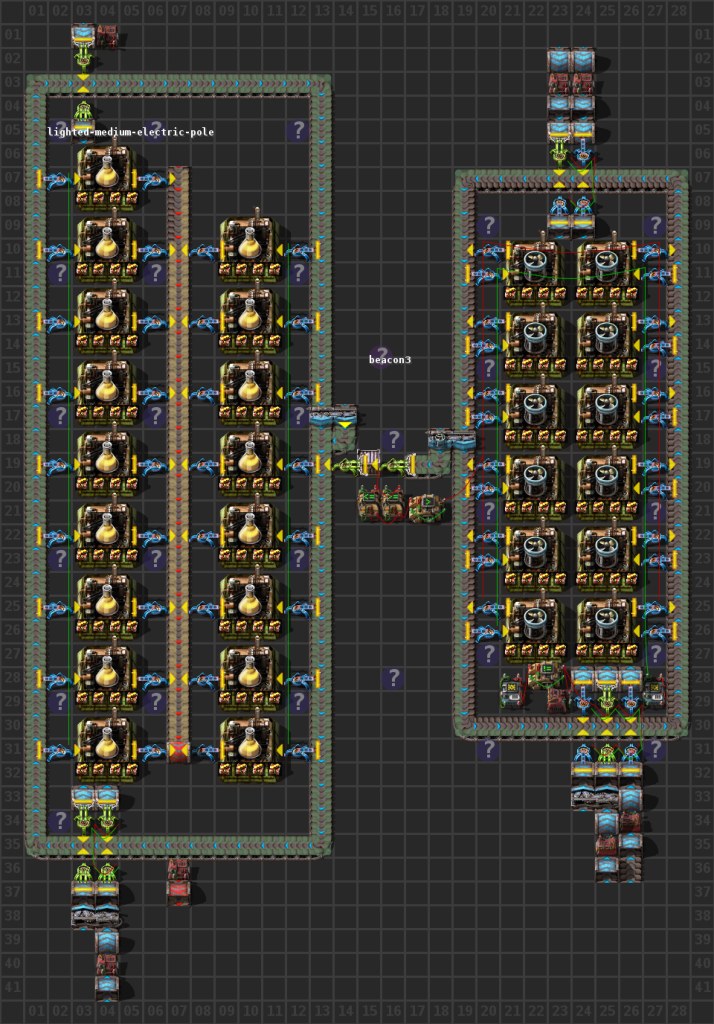Select the flask assembler in column 10, row 31
This screenshot has height=1024, width=714.
[250, 750]
